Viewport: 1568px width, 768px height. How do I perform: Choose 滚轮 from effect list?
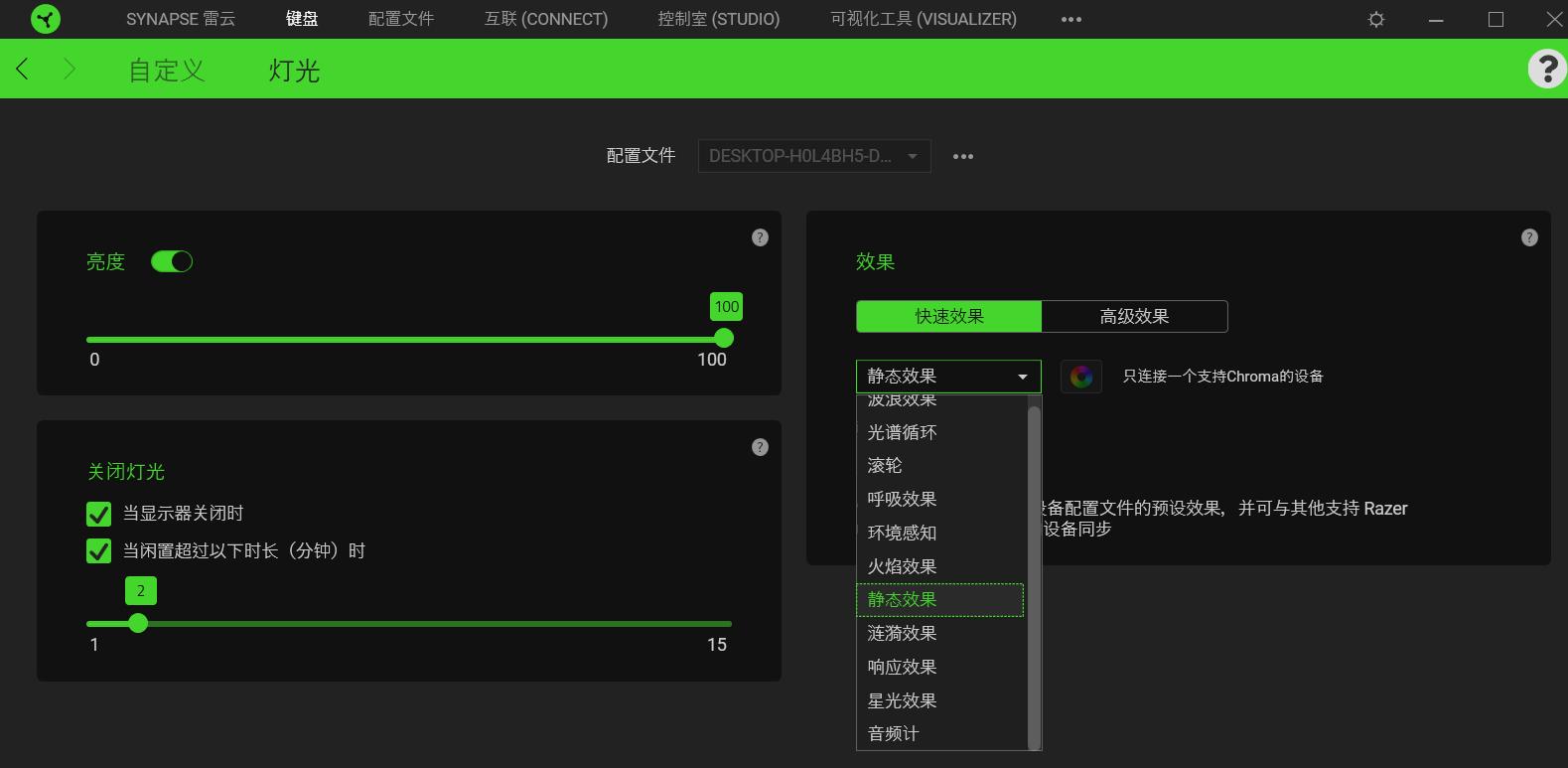(940, 465)
